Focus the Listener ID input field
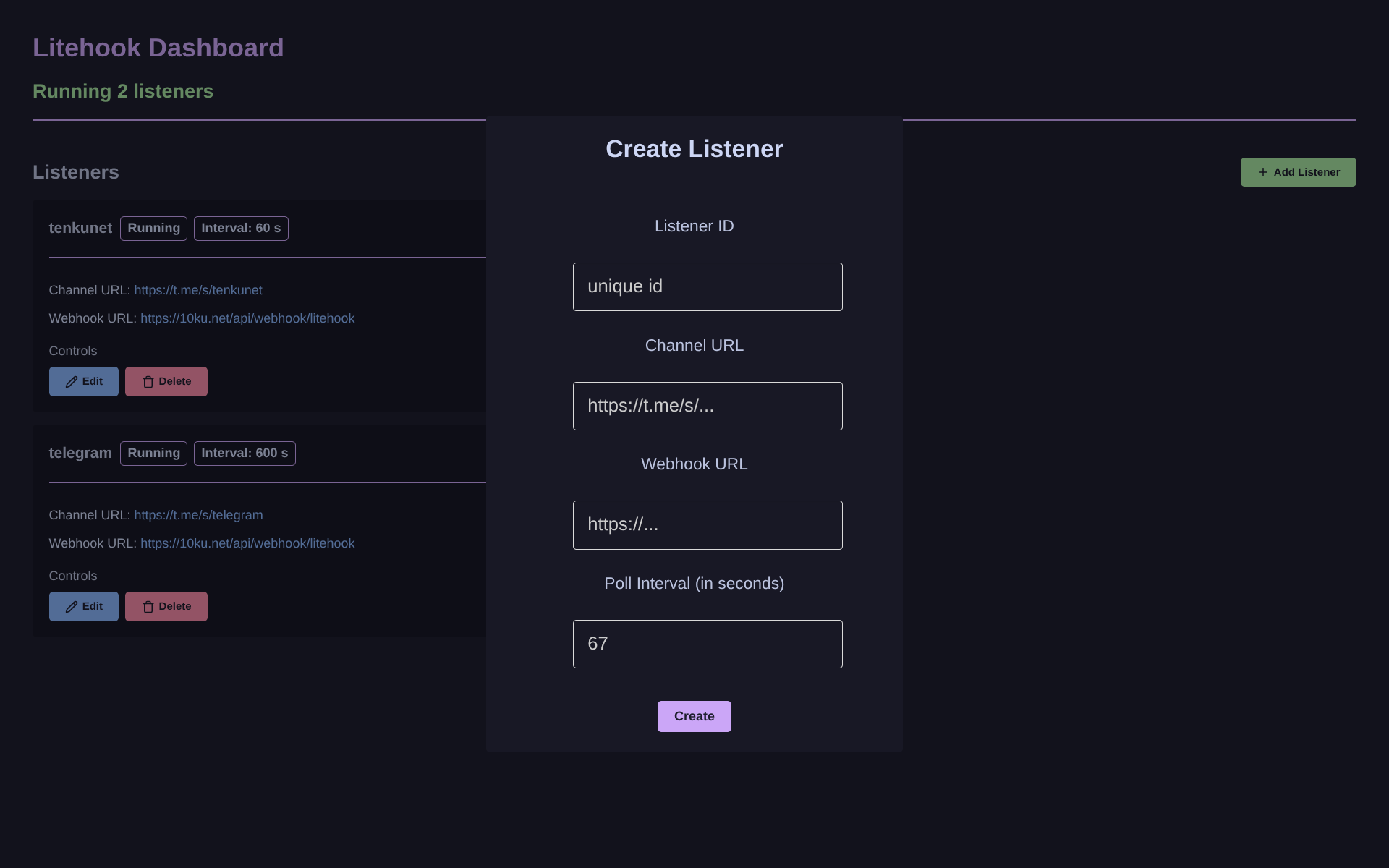The image size is (1389, 868). pyautogui.click(x=707, y=286)
